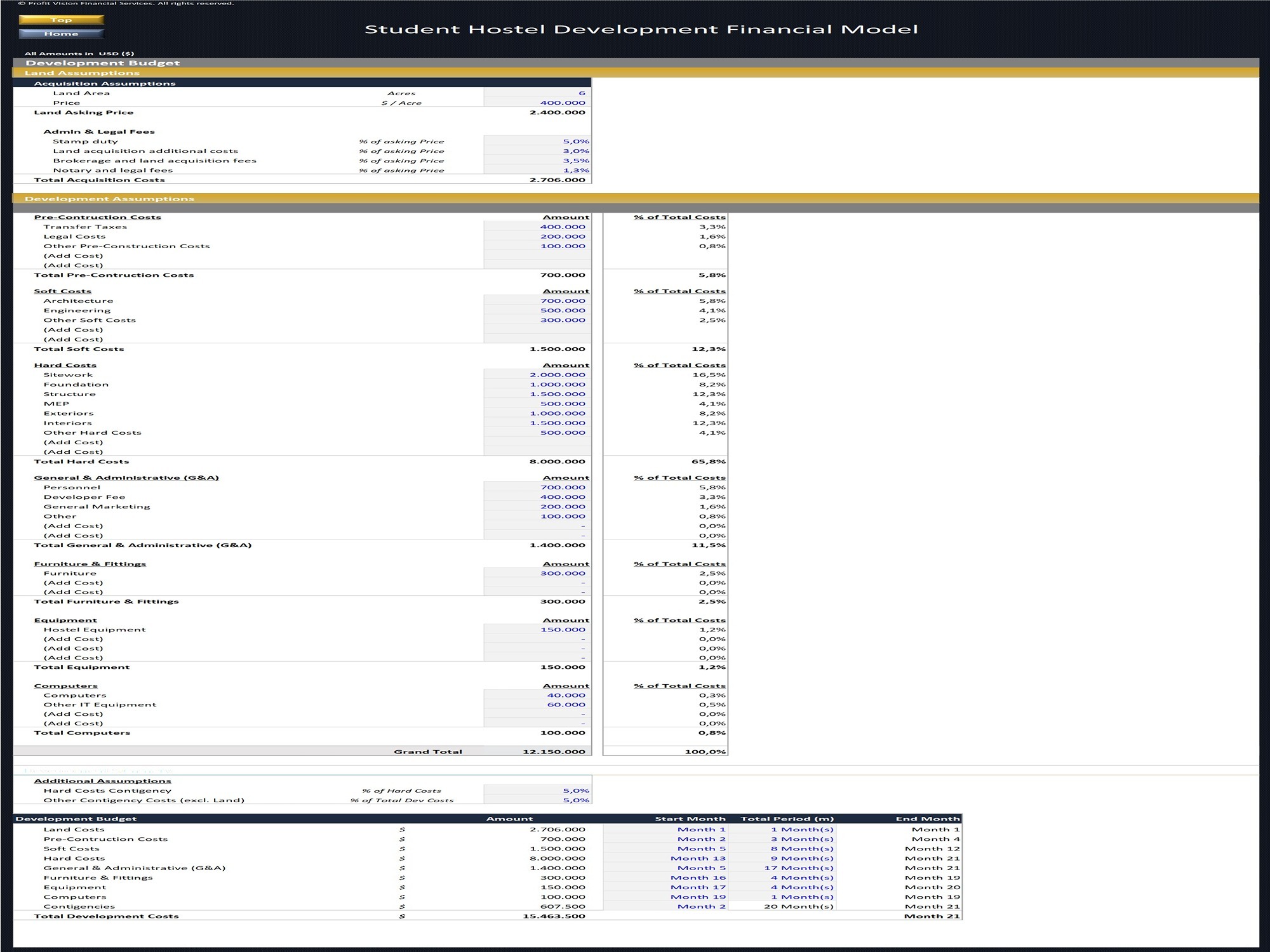Select Land Costs start month Month 1
1270x952 pixels.
click(665, 829)
